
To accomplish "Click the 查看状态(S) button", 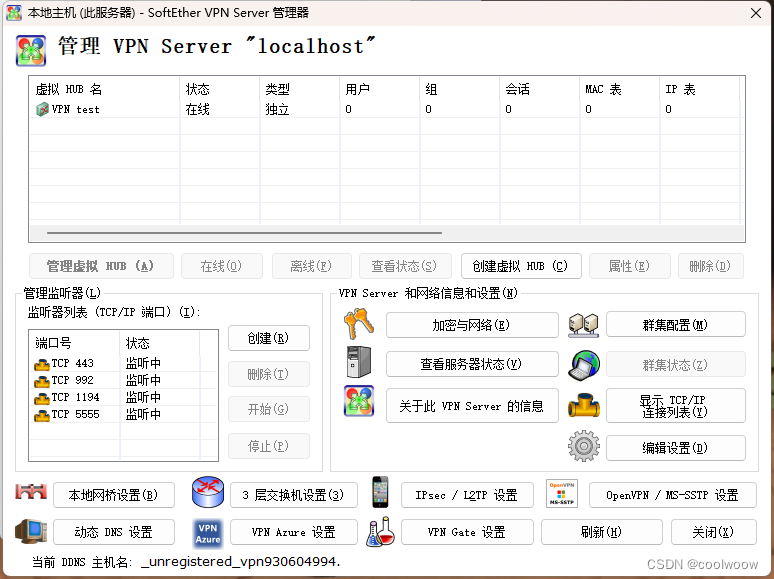I will (x=405, y=266).
